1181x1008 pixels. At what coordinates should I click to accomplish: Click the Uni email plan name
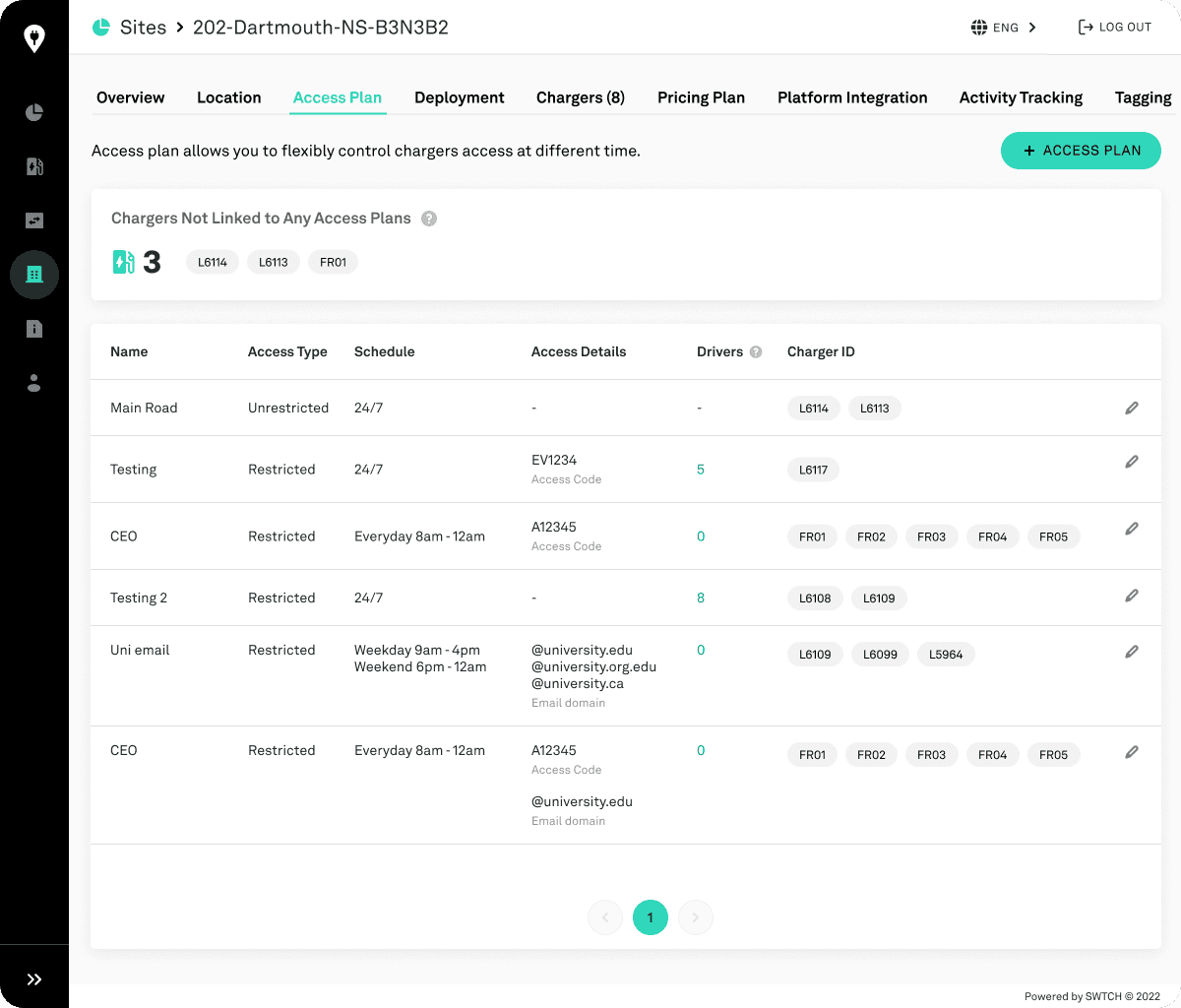140,650
